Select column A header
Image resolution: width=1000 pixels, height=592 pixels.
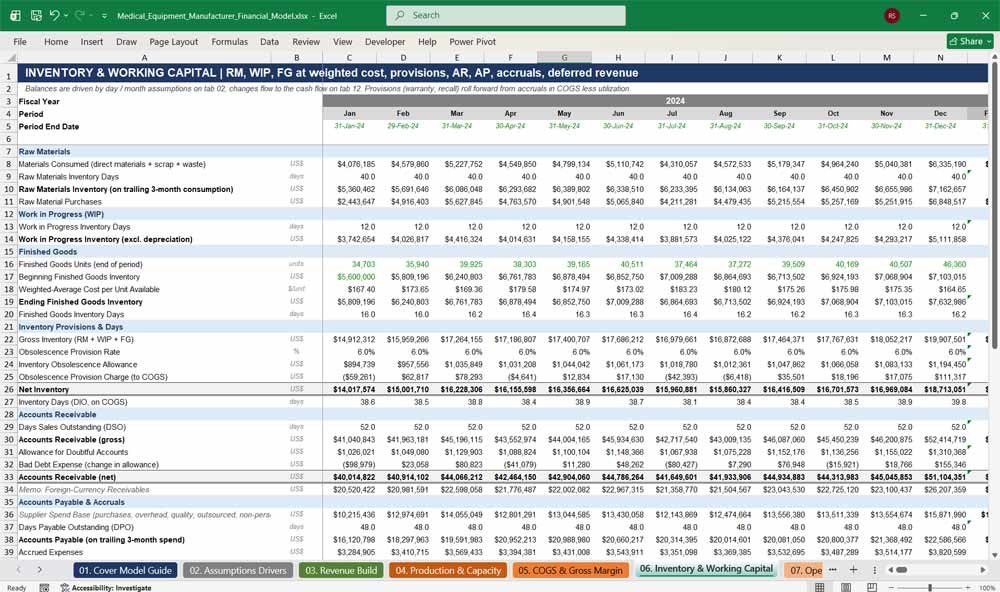coord(144,57)
